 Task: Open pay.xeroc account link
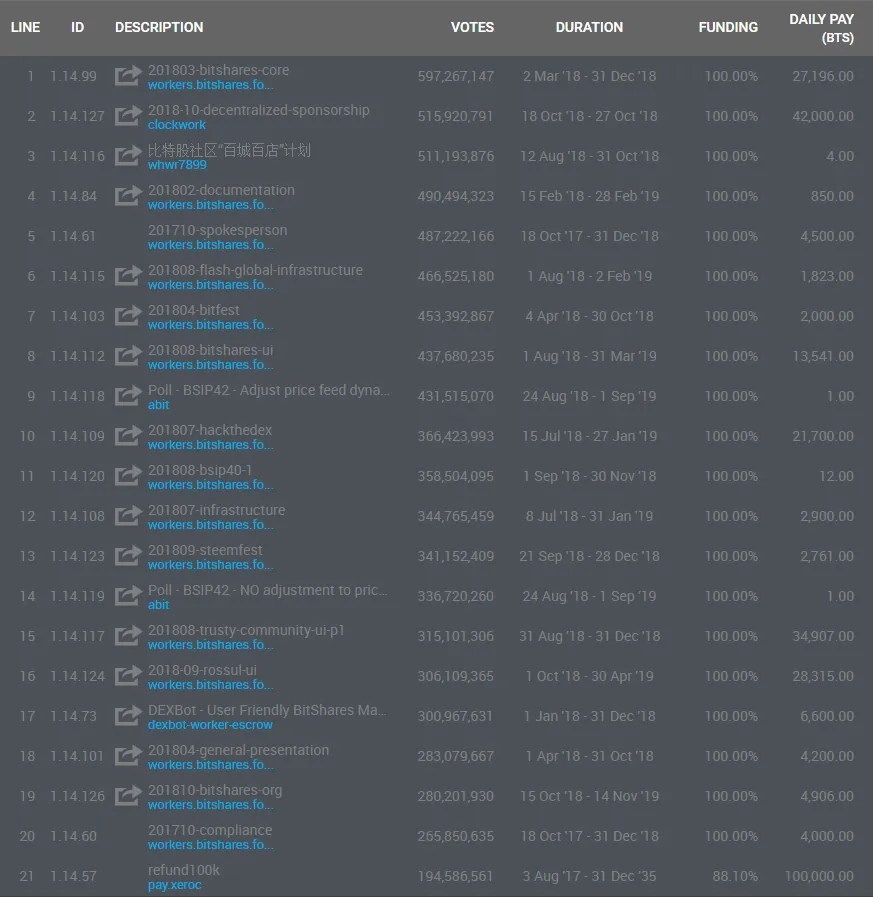coord(174,886)
